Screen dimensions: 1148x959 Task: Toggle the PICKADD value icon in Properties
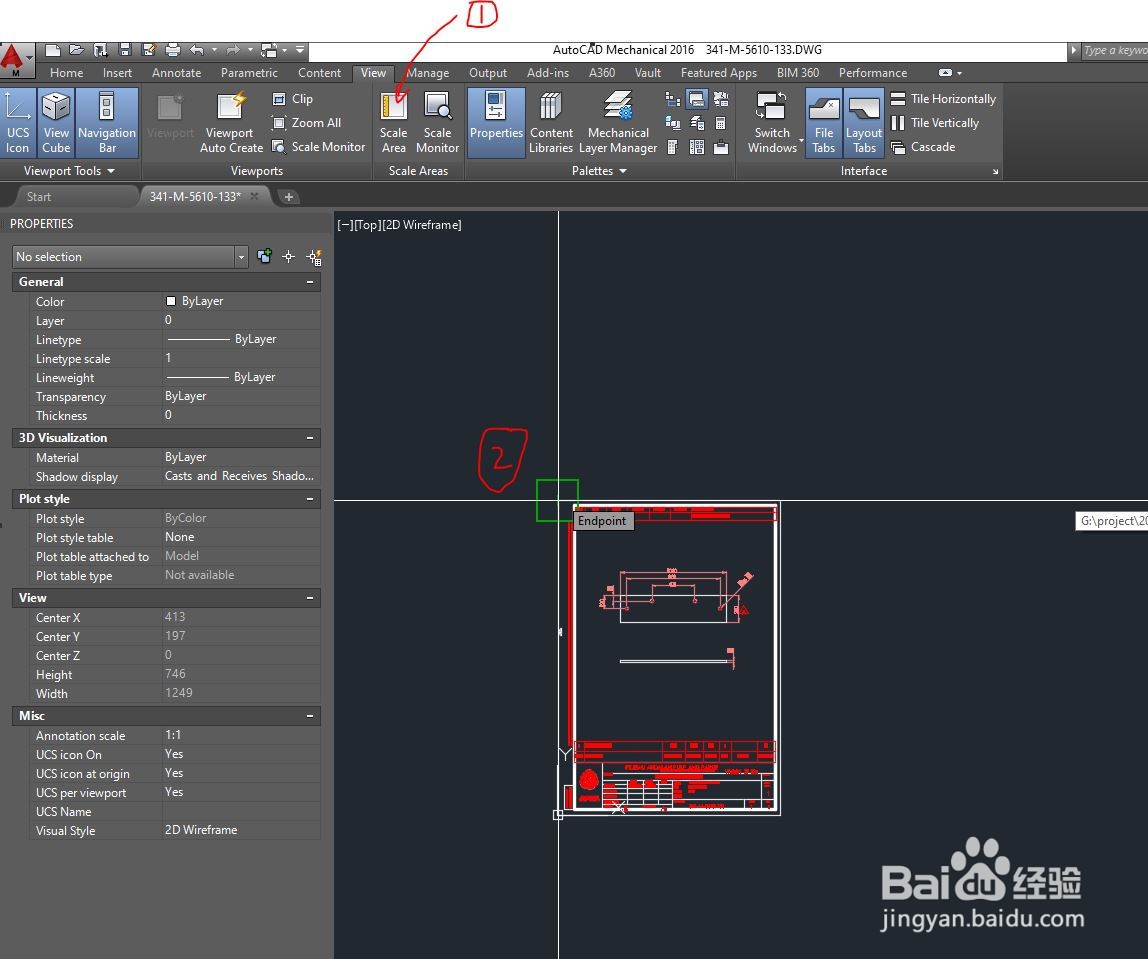[x=264, y=256]
